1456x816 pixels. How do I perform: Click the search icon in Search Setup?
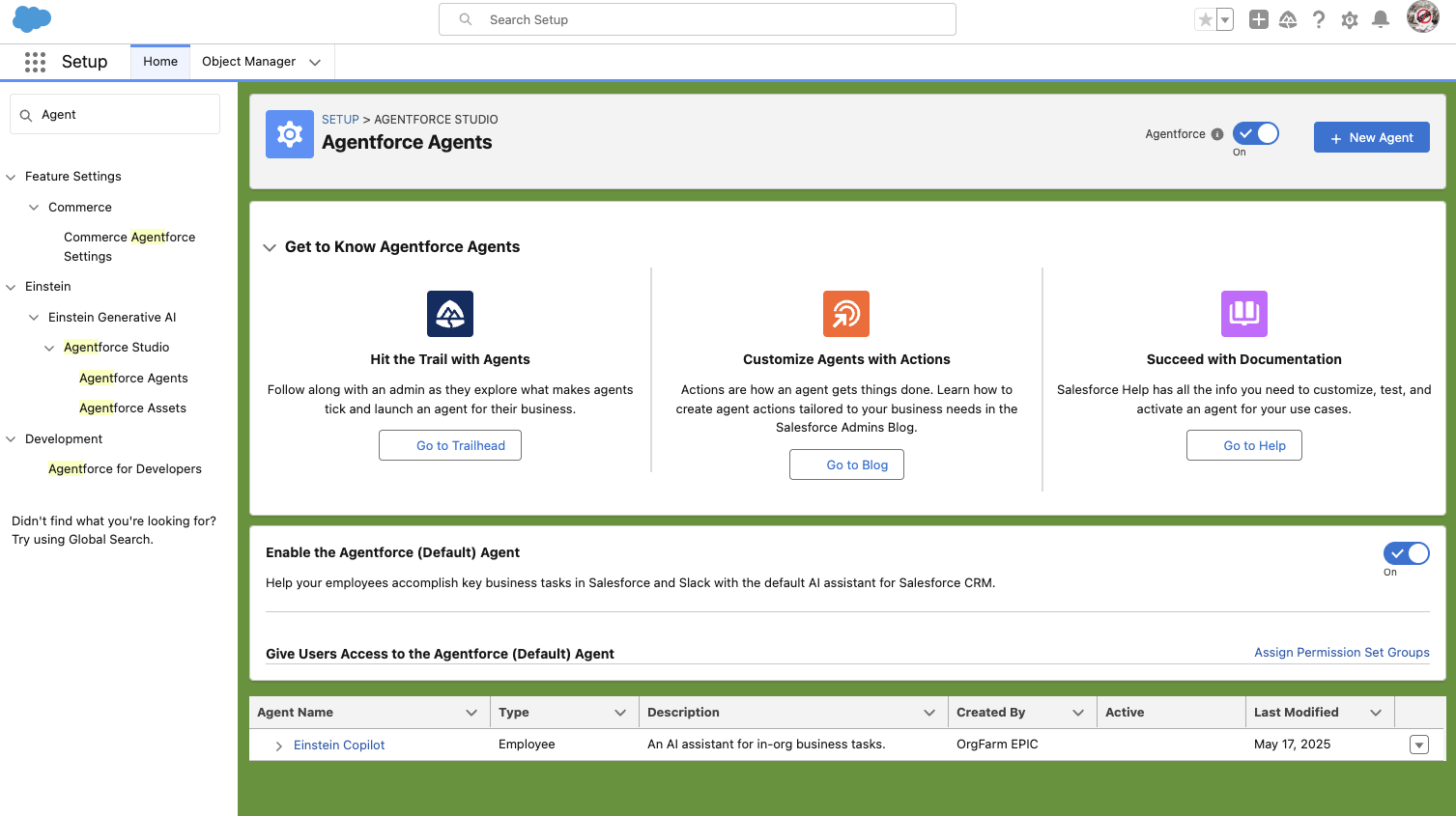[x=466, y=19]
